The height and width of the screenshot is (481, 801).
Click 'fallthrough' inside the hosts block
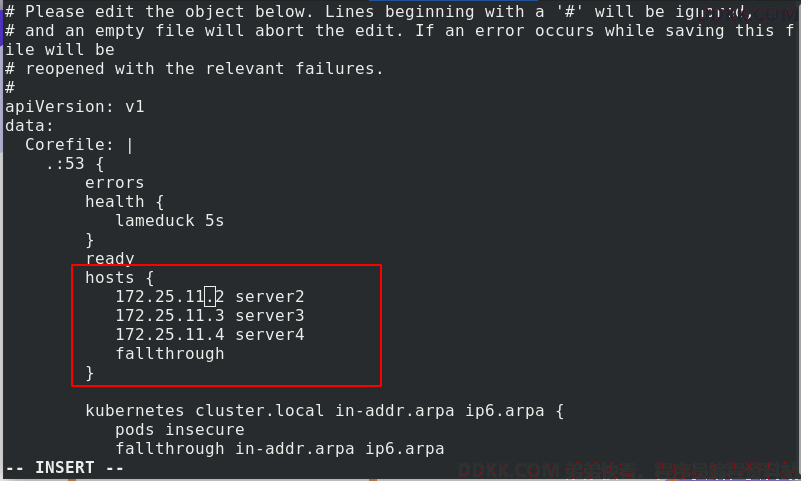[x=170, y=353]
